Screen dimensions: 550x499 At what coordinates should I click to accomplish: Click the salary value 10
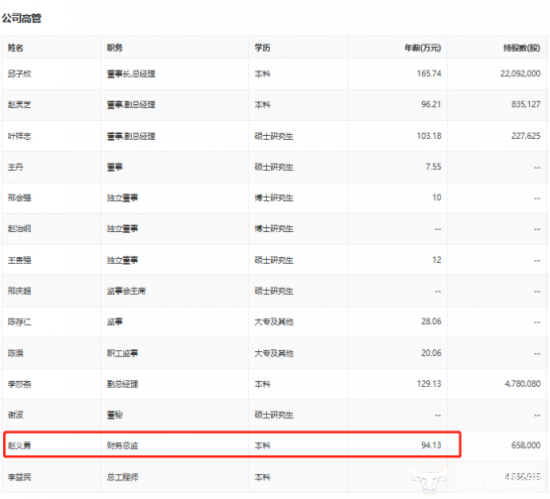[x=437, y=197]
